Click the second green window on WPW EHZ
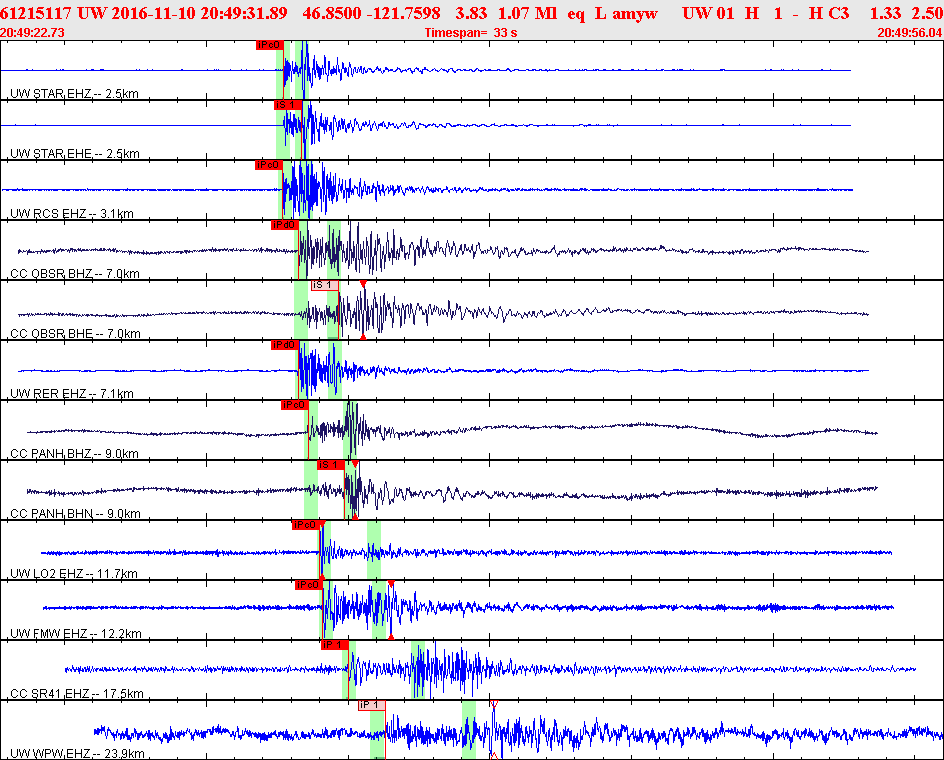Screen dimensions: 944x760 point(469,729)
